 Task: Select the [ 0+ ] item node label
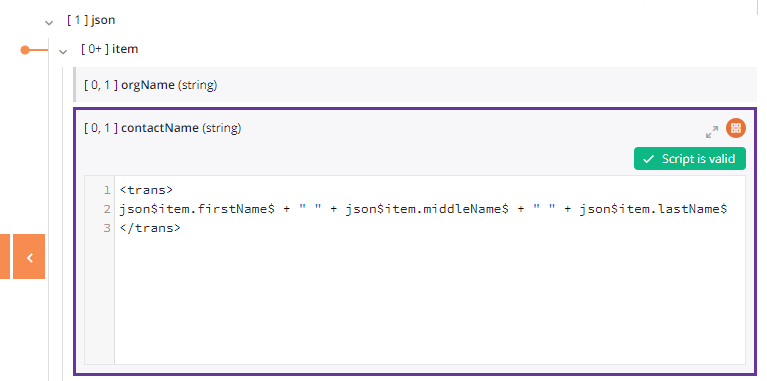[110, 49]
